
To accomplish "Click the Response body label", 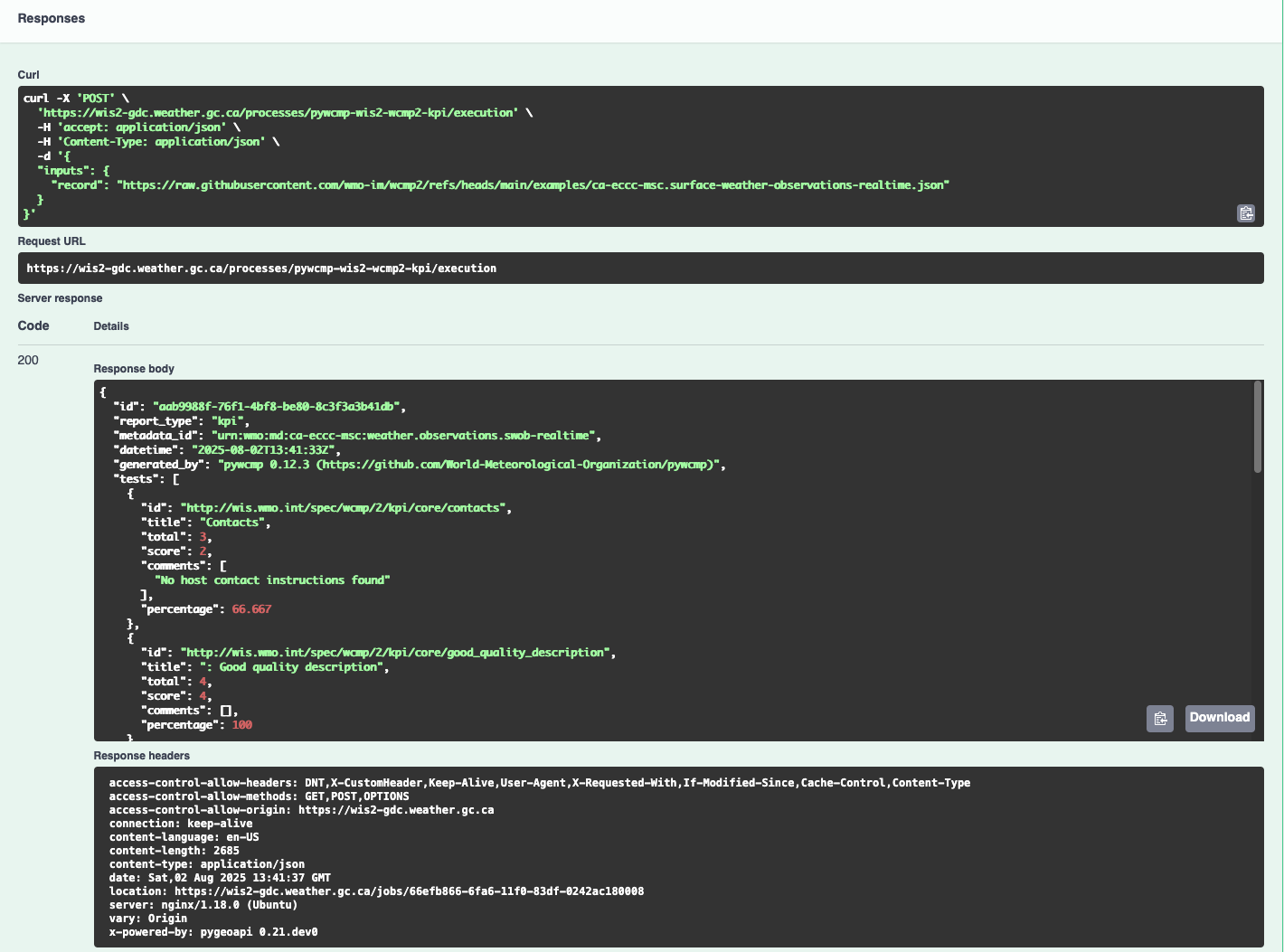I will (134, 368).
